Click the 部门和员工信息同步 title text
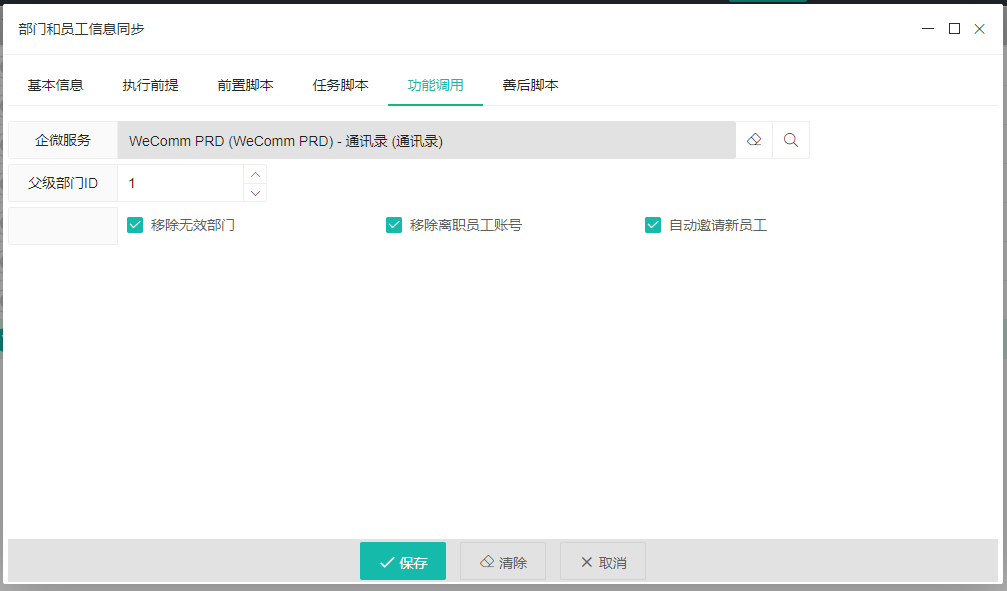The width and height of the screenshot is (1007, 591). (82, 29)
